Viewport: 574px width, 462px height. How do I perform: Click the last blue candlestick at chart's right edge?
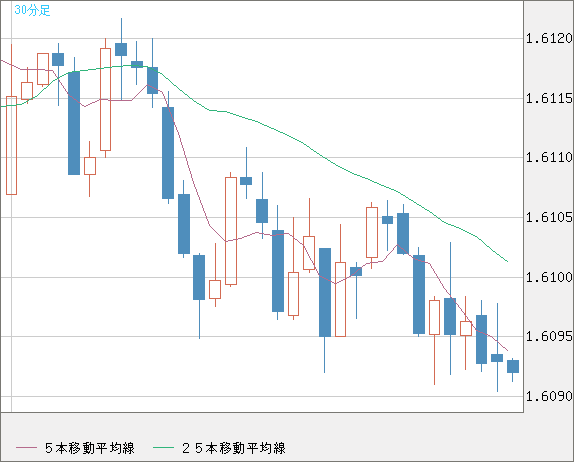512,366
